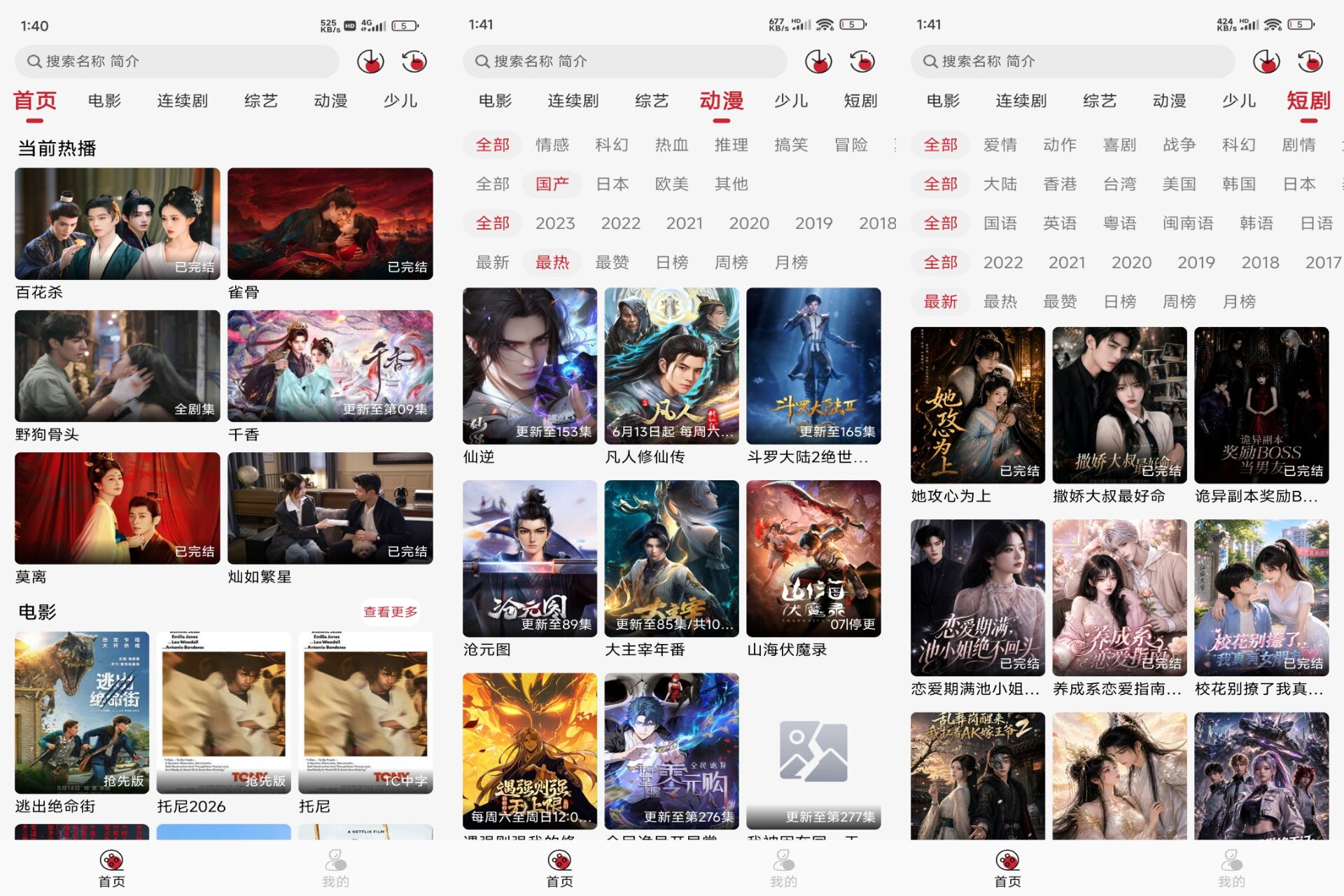Tap bottom 首页 ladybug icon under 逃出绝命街 screen

(x=111, y=860)
